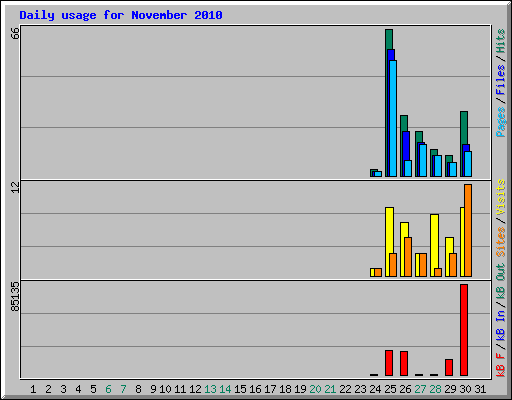Click the tall orange sites bar for day 30

pos(468,230)
